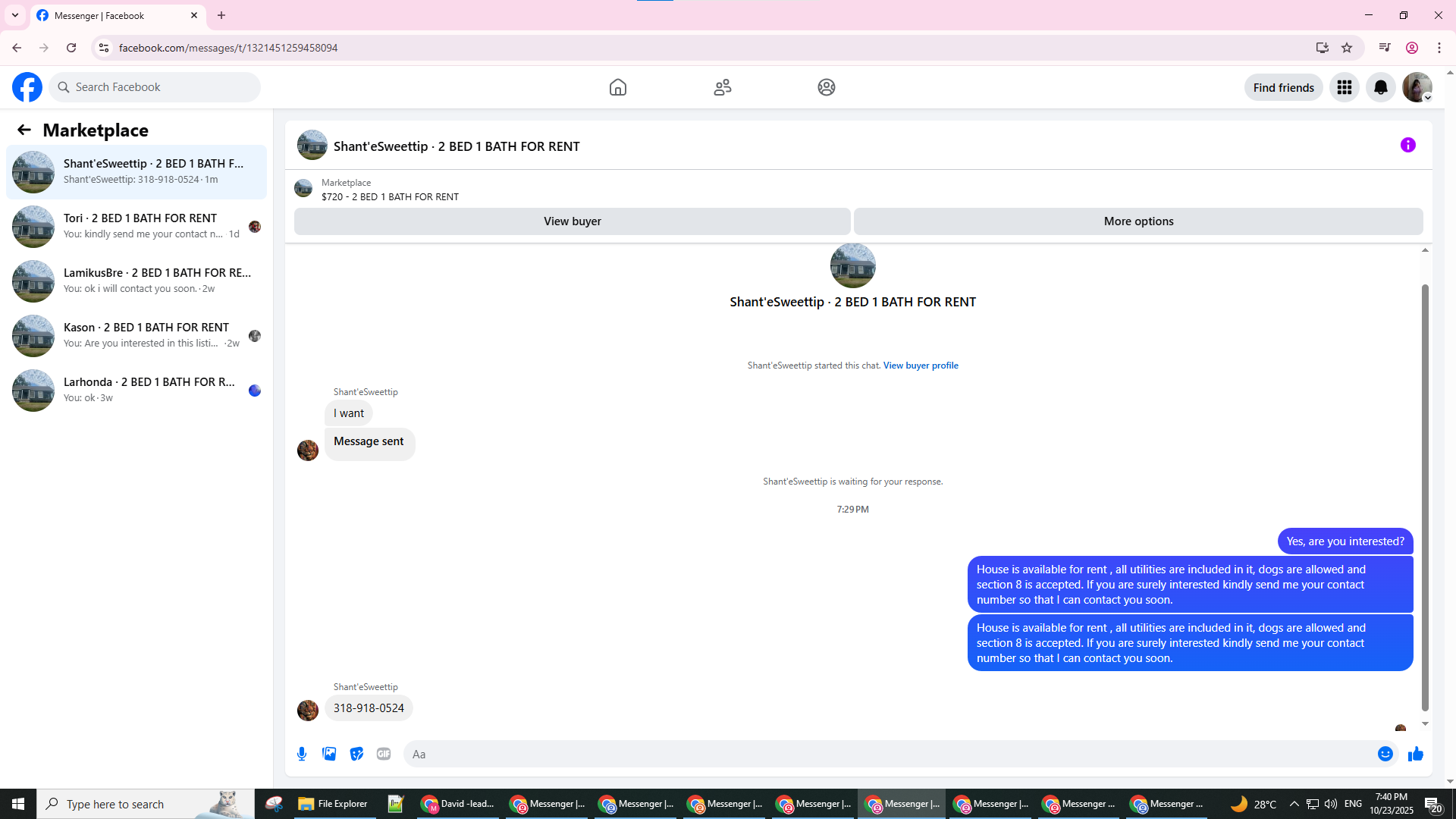Screen dimensions: 1456x819
Task: Open the sticker picker icon
Action: pos(356,754)
